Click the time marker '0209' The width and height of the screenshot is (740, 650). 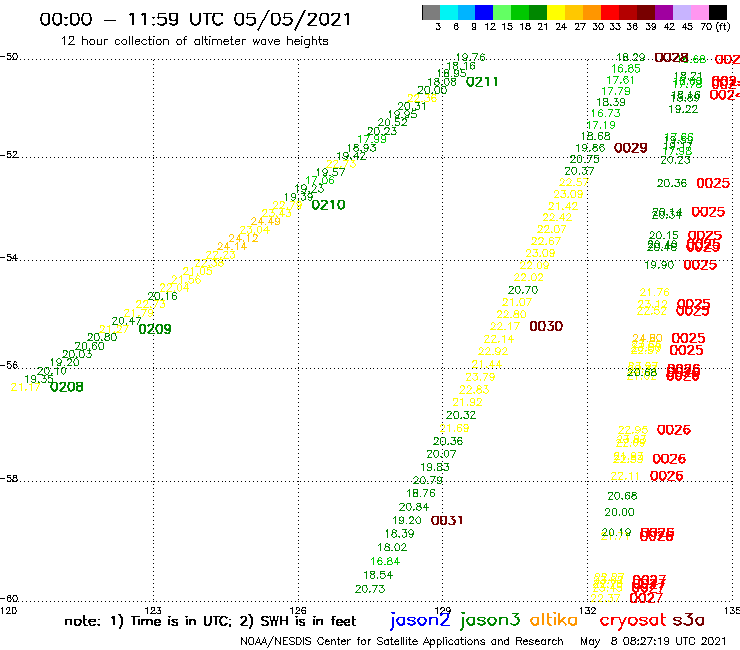pos(155,329)
